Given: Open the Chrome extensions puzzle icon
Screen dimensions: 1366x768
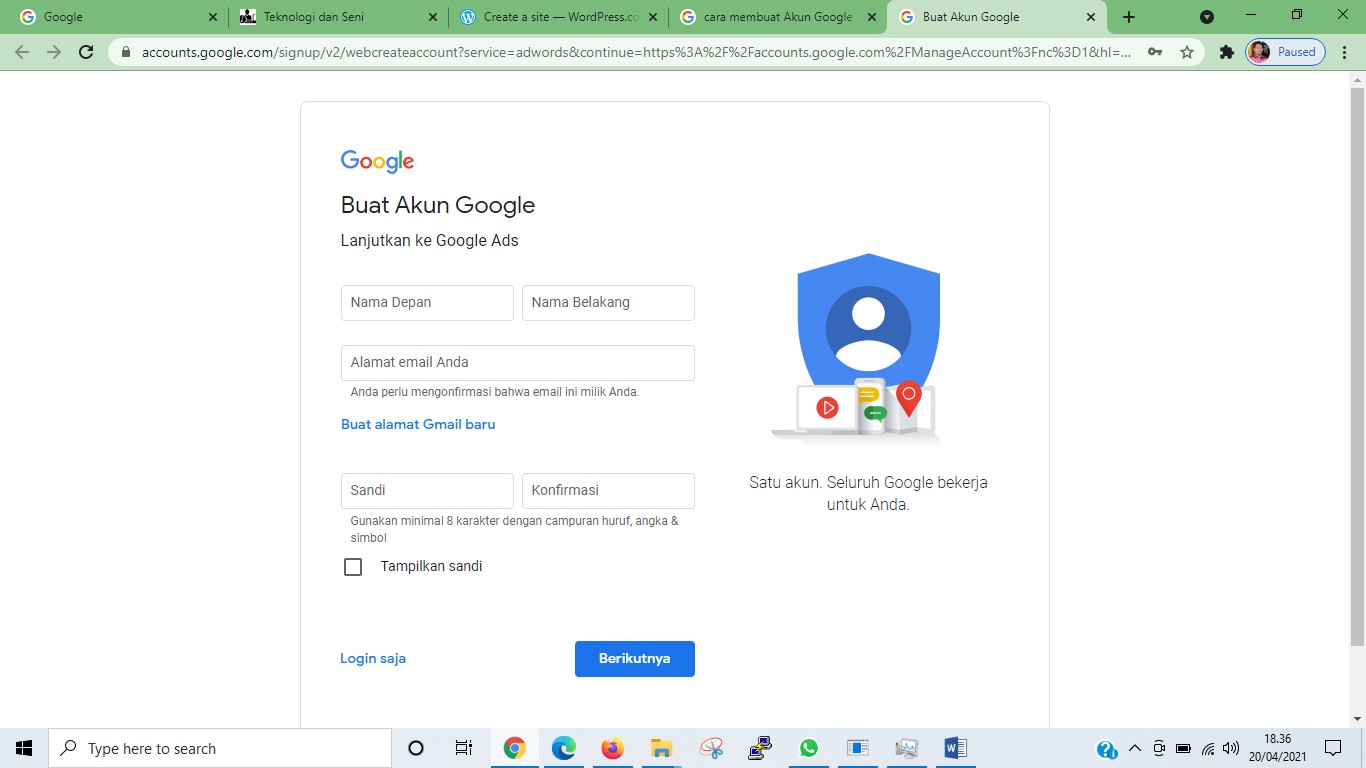Looking at the screenshot, I should (x=1227, y=52).
